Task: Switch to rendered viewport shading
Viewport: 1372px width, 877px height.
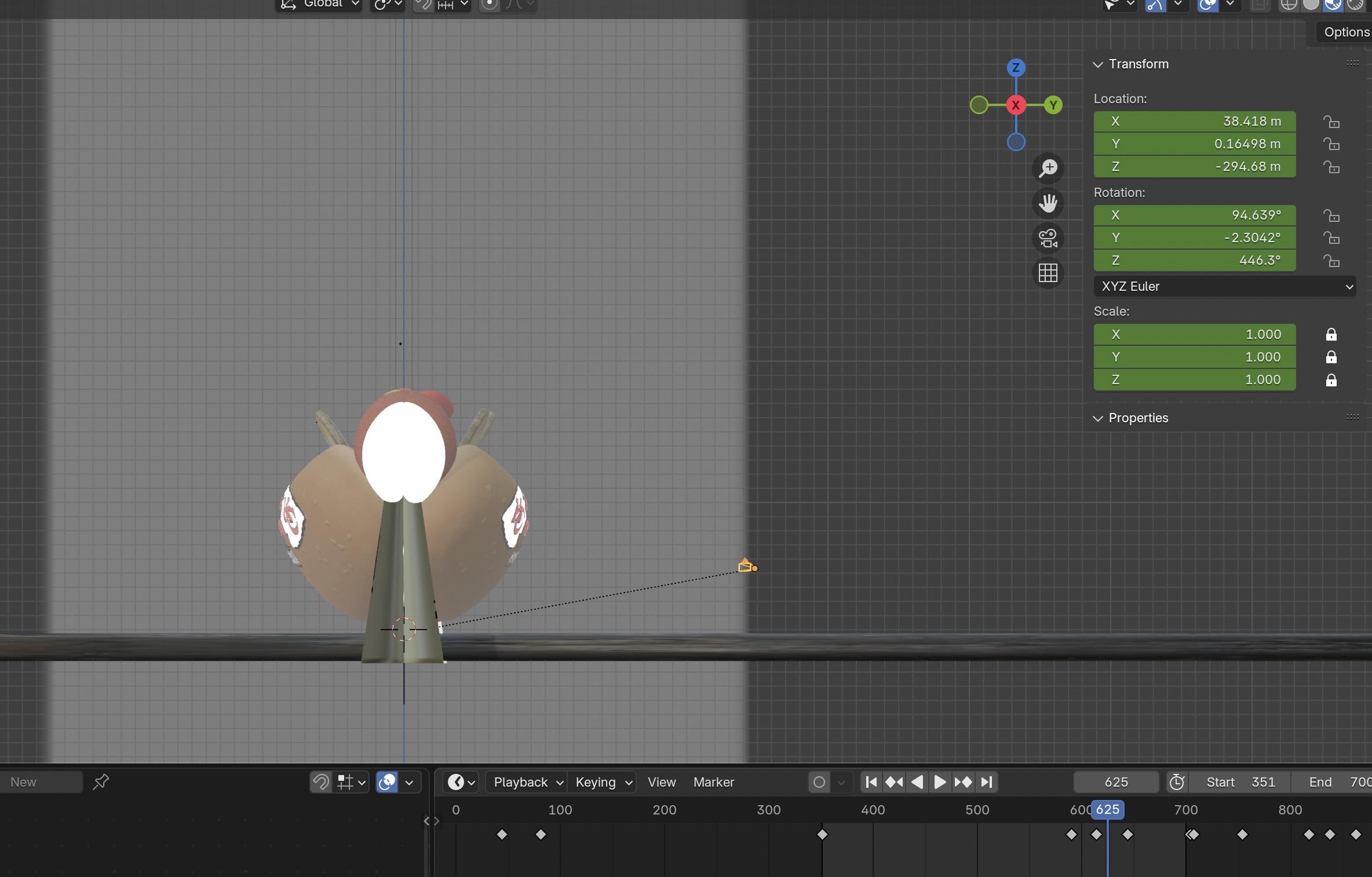Action: tap(1355, 6)
